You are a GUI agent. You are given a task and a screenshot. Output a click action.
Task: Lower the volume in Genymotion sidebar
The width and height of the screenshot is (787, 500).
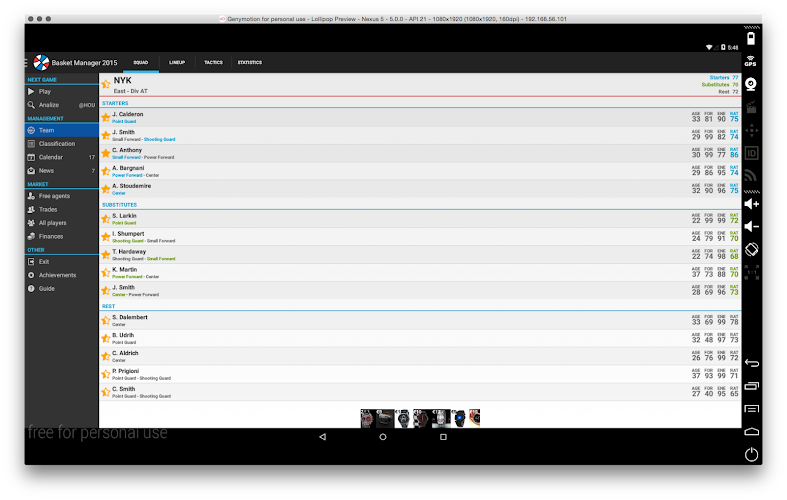click(751, 226)
